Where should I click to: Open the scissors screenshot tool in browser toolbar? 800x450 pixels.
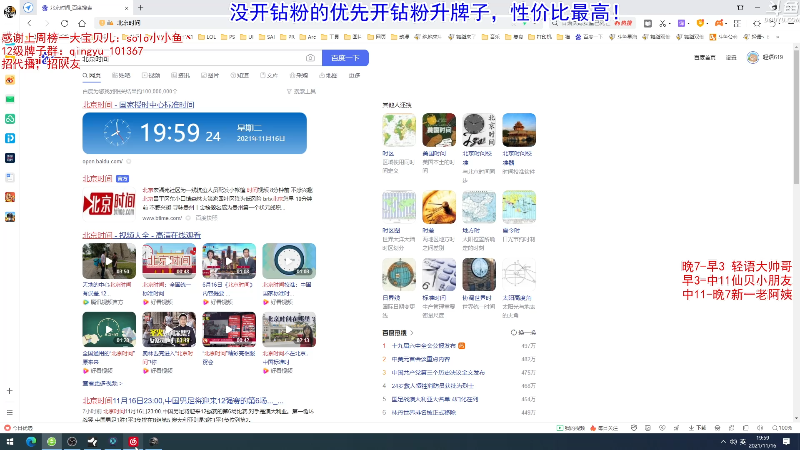[663, 23]
